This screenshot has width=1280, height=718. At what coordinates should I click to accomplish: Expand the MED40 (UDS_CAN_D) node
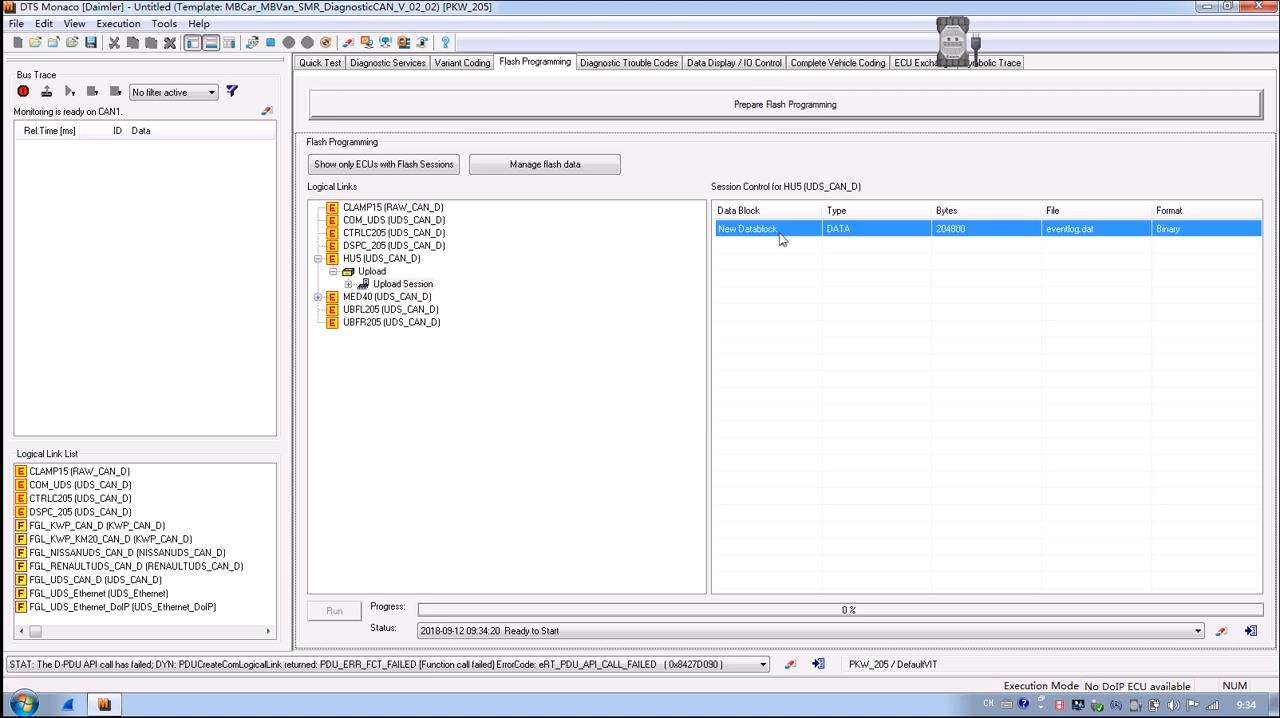(318, 297)
